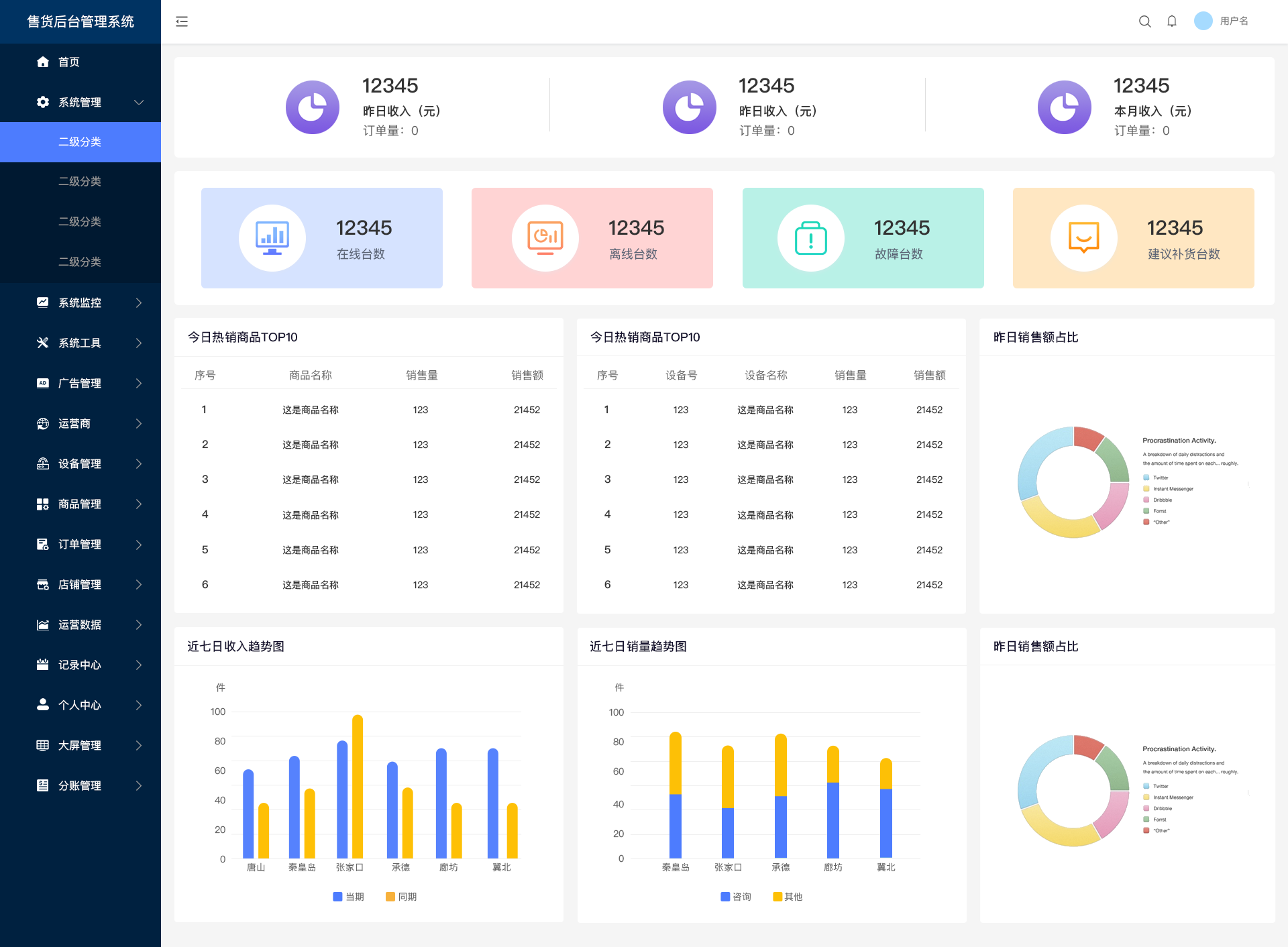Click the faulty devices warning icon
1288x947 pixels.
pos(810,238)
